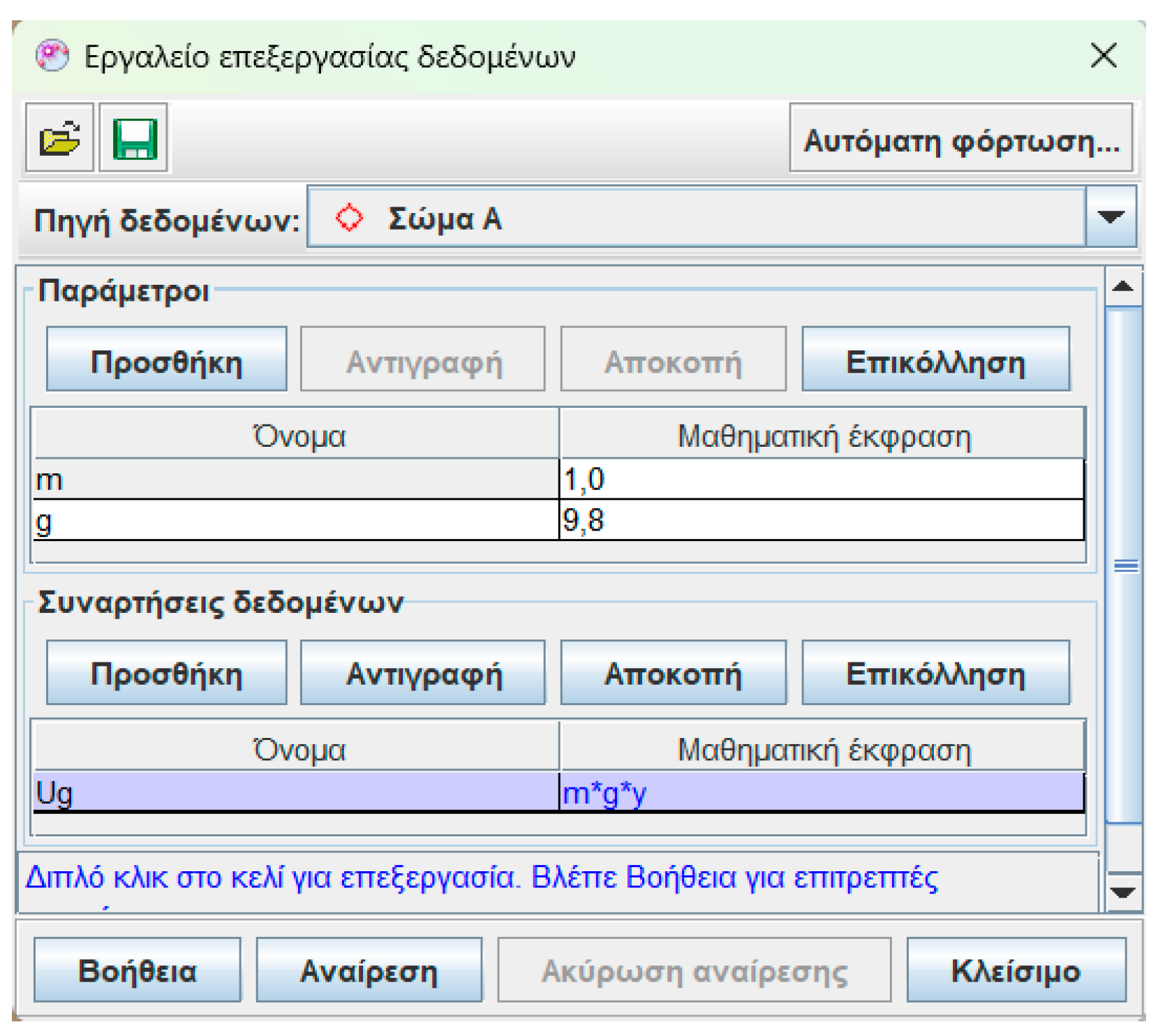Viewport: 1158px width, 1036px height.
Task: Cut function with Αποκοπή in Συναρτήσεις δεδομένων
Action: click(673, 672)
